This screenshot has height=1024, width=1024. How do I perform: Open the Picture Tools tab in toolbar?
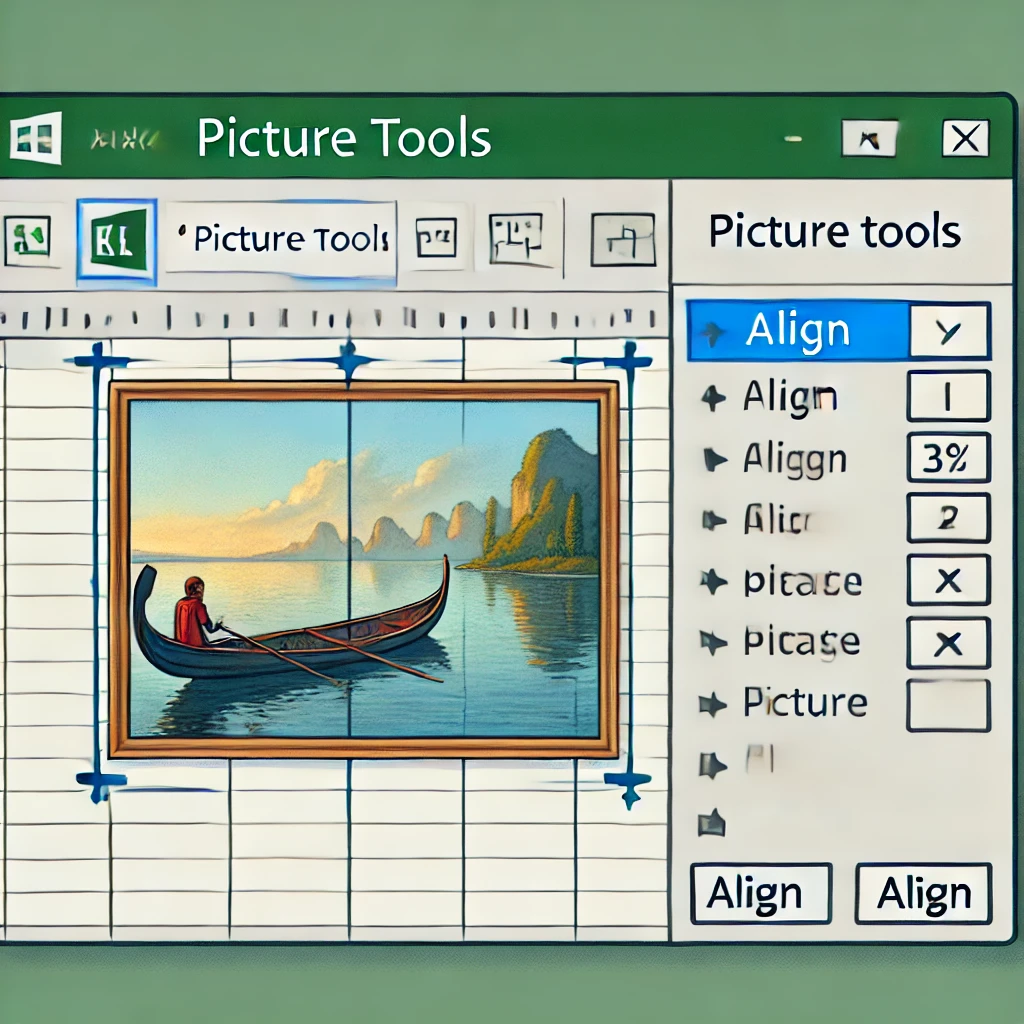tap(281, 239)
